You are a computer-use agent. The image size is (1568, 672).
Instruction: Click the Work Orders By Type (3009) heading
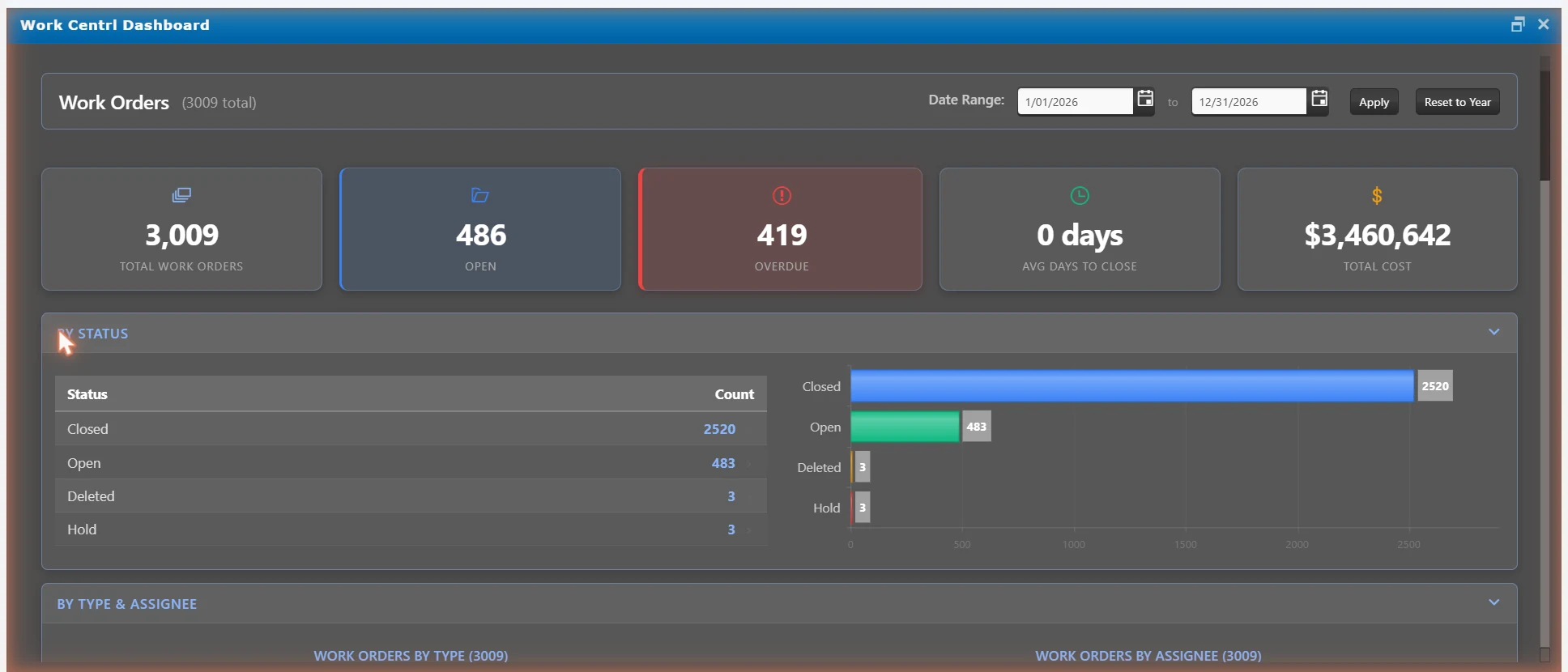pyautogui.click(x=411, y=656)
